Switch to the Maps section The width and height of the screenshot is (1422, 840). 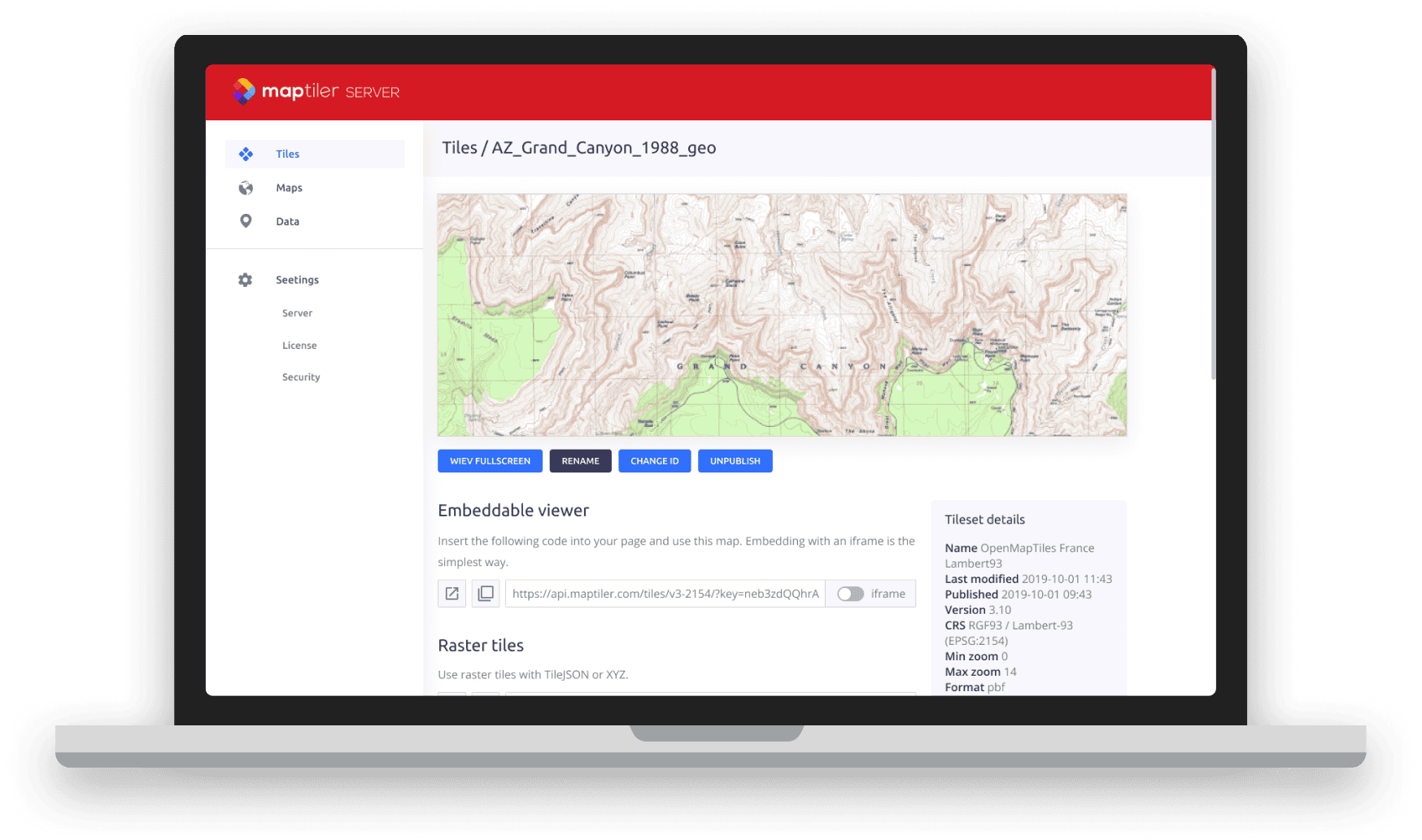289,187
